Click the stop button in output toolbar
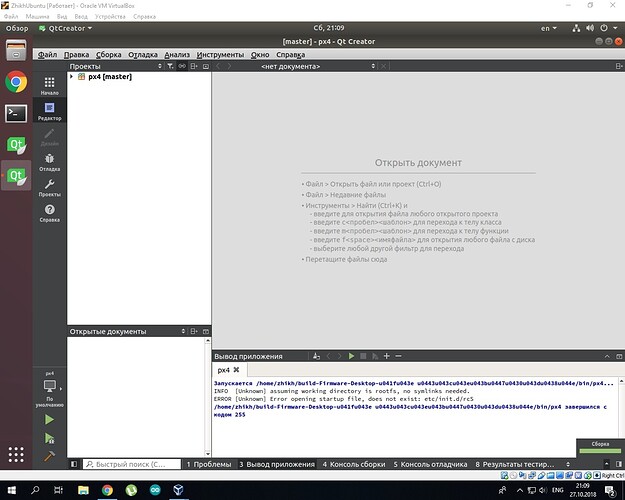This screenshot has height=500, width=625. (363, 356)
